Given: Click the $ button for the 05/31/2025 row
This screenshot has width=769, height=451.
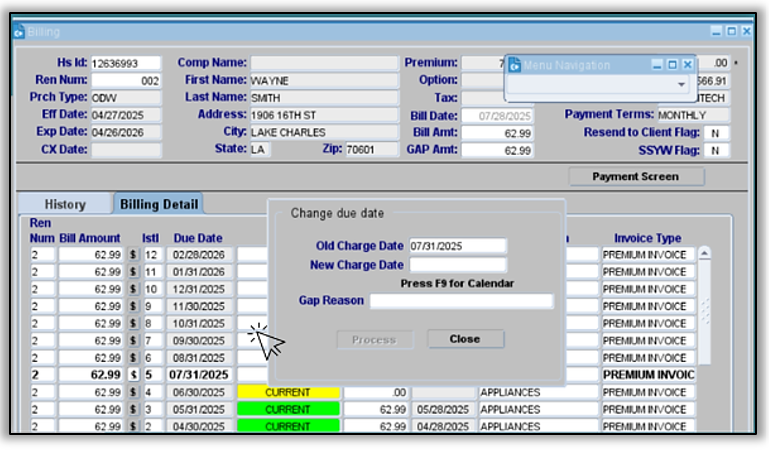Looking at the screenshot, I should tap(133, 410).
